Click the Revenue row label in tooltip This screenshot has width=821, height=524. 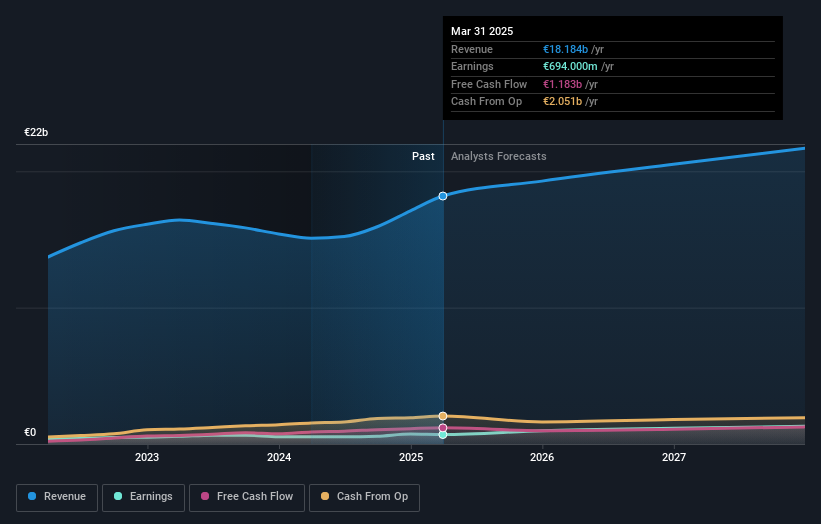[472, 49]
